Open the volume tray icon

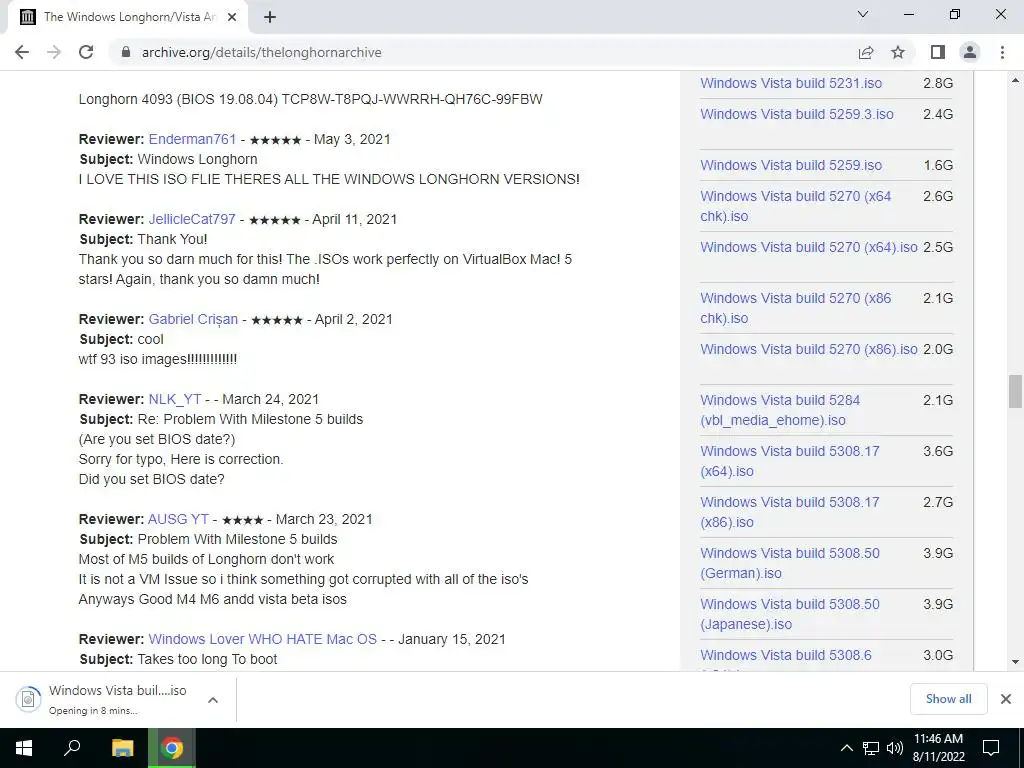895,748
